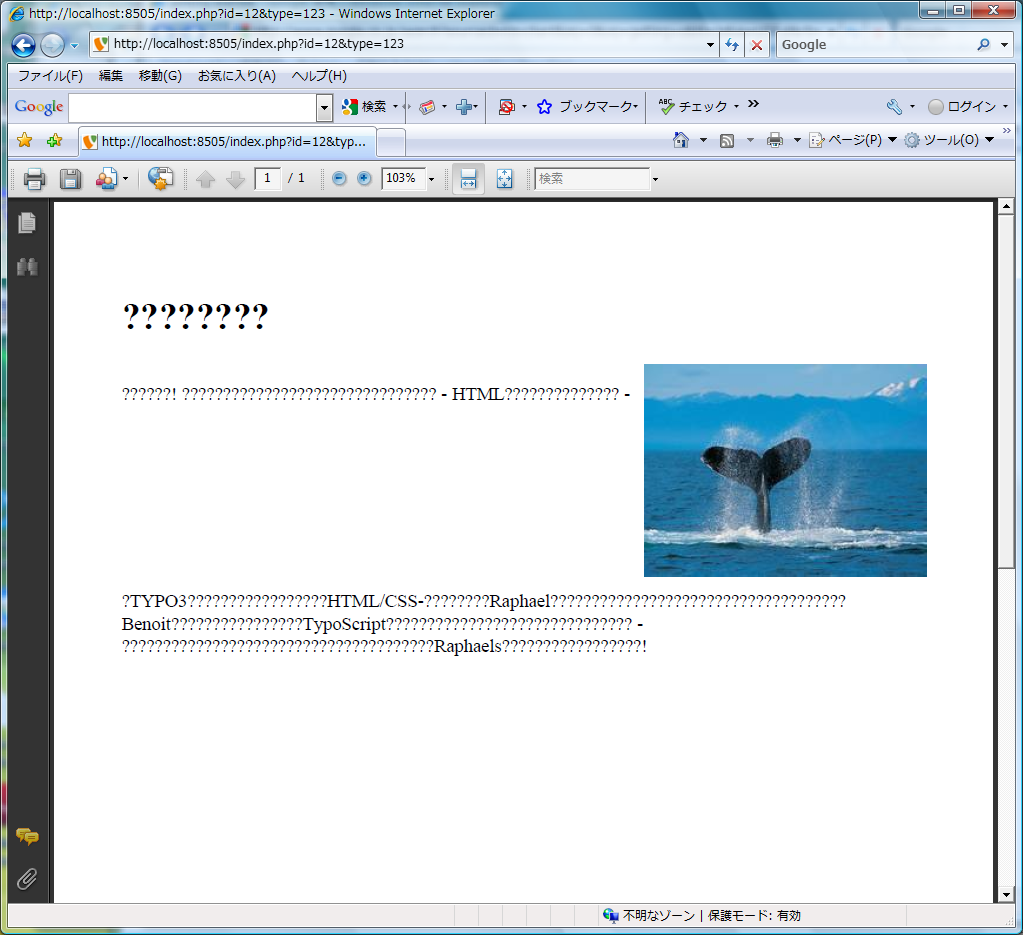Viewport: 1023px width, 935px height.
Task: Open the ファイル(F) menu
Action: [x=50, y=76]
